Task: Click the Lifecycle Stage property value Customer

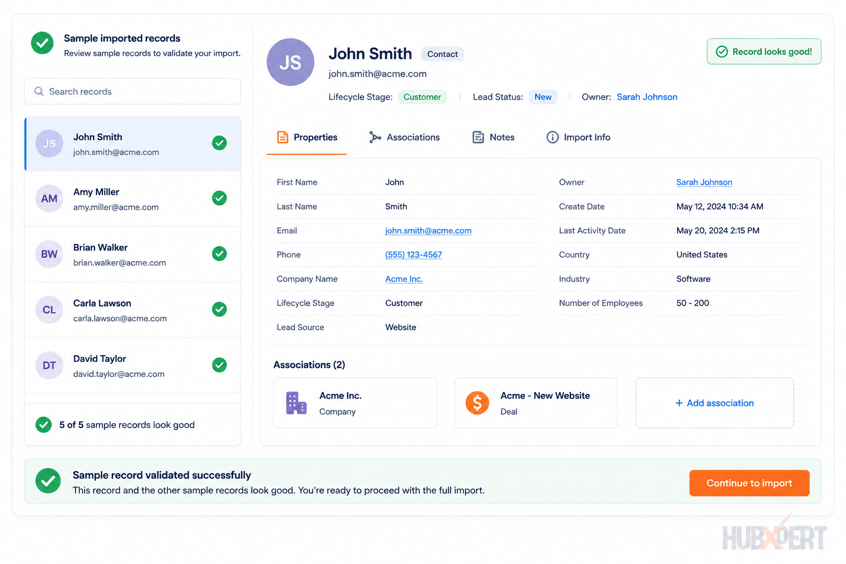Action: coord(404,303)
